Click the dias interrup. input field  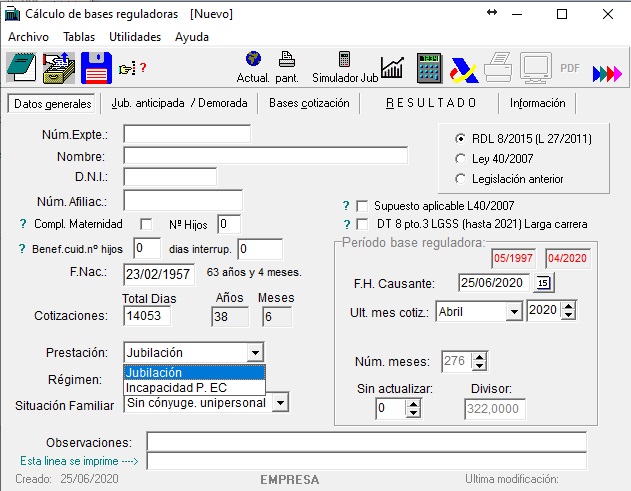click(260, 249)
